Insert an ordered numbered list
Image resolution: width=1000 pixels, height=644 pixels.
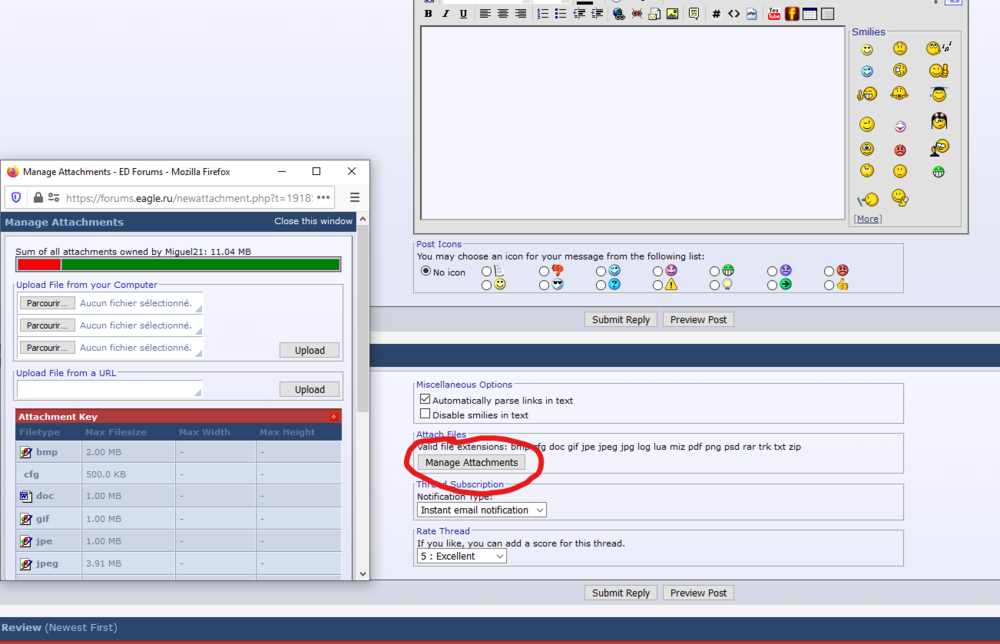(x=543, y=13)
